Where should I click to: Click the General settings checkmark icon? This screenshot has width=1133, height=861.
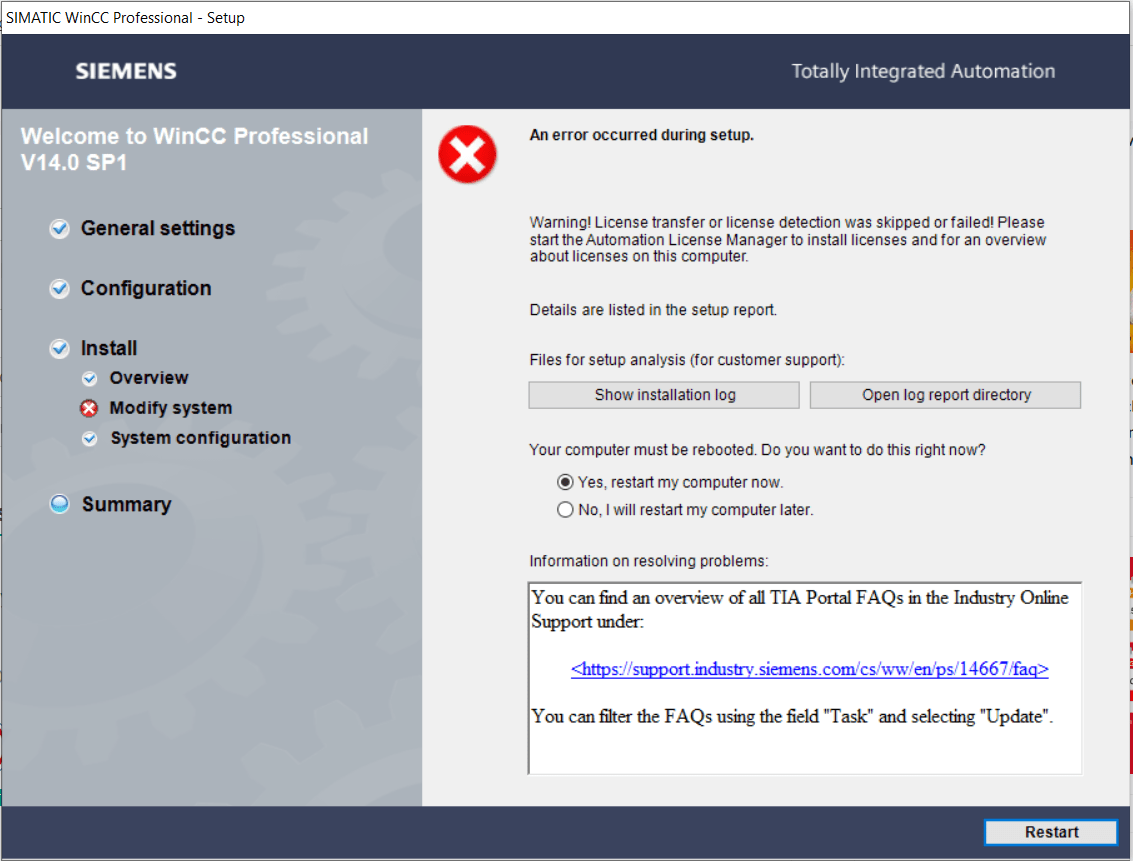60,229
